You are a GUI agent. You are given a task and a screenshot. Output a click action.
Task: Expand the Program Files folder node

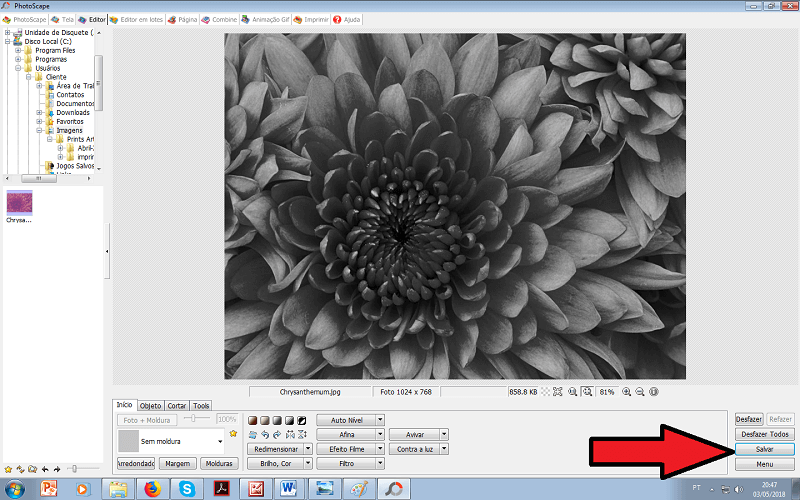[x=18, y=50]
